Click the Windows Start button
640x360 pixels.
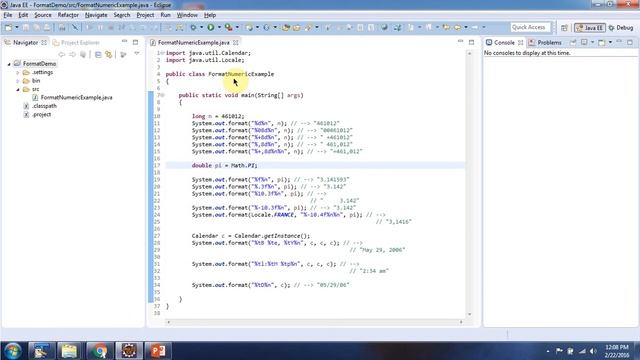[x=13, y=351]
